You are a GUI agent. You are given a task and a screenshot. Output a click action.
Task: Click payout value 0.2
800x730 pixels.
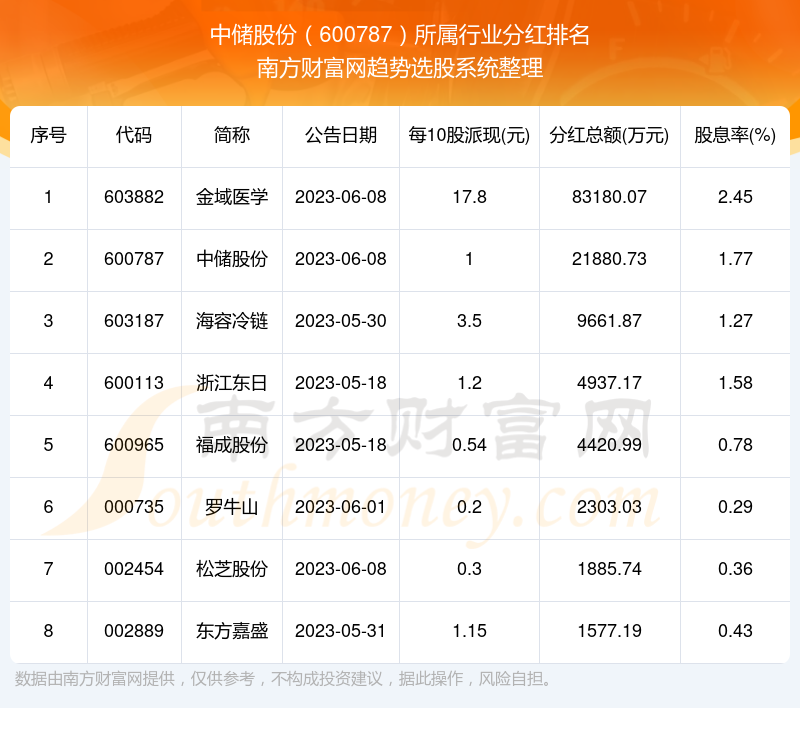[469, 507]
